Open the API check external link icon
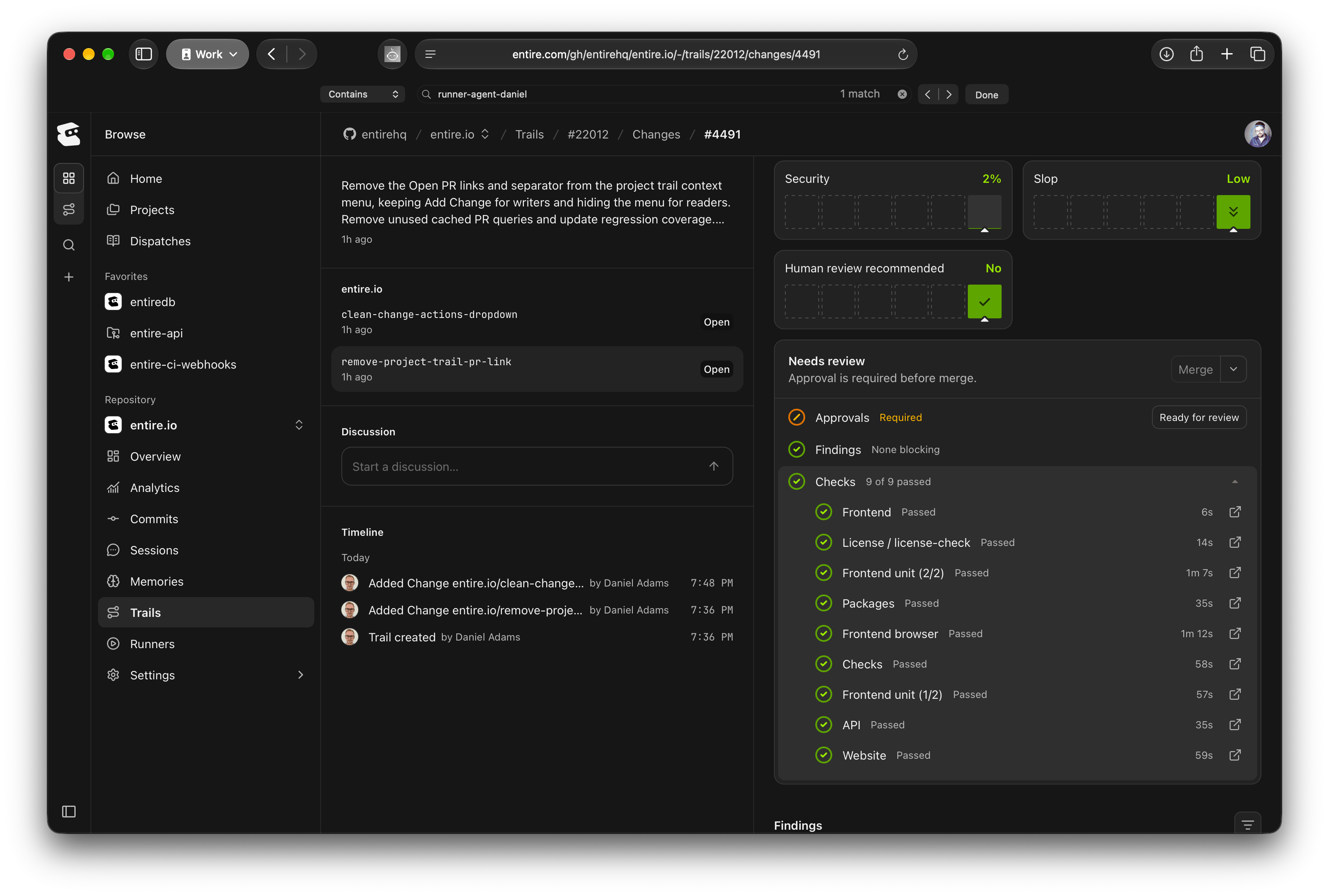Screen dimensions: 1329x896 [1235, 725]
